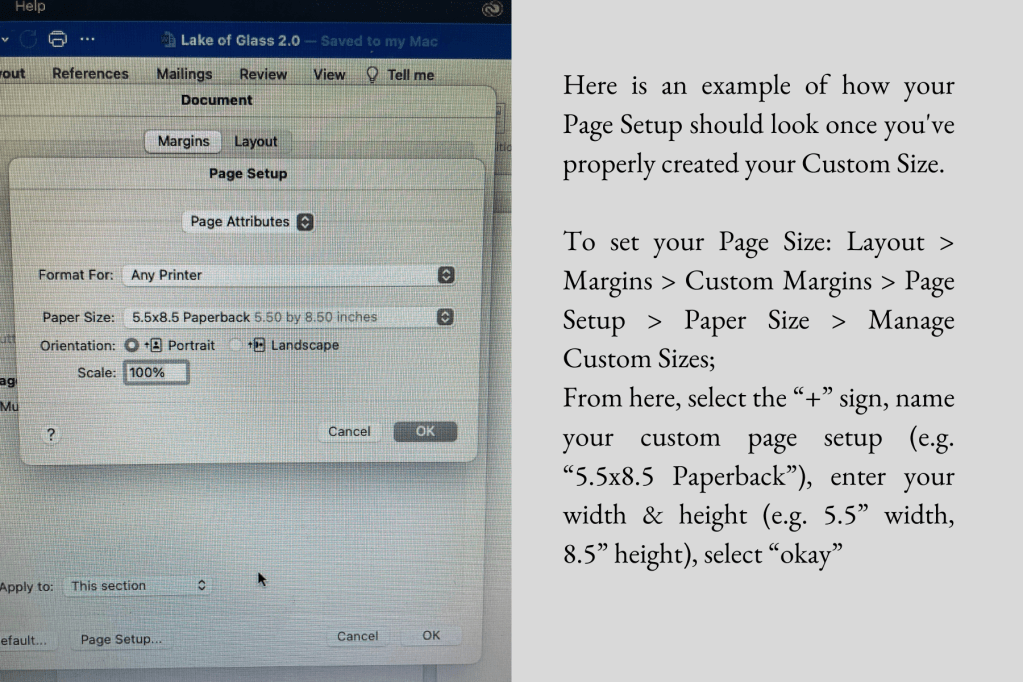Open the References ribbon tab
The image size is (1023, 682).
pyautogui.click(x=90, y=74)
